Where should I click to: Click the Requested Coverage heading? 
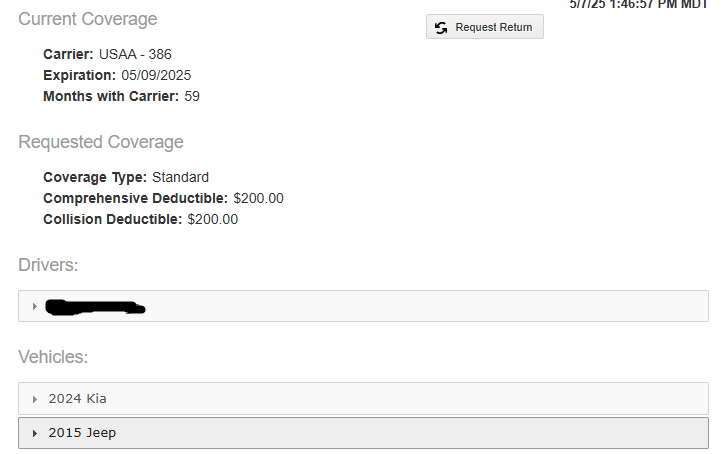coord(101,142)
